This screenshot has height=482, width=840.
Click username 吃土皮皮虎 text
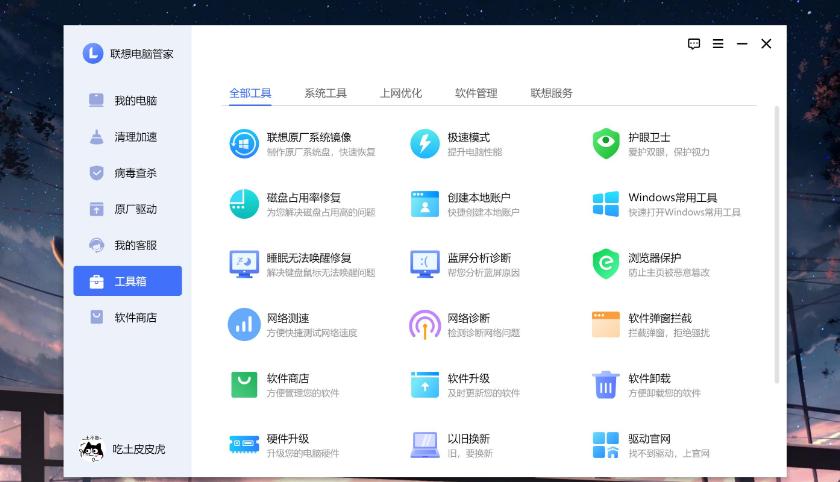pos(139,449)
